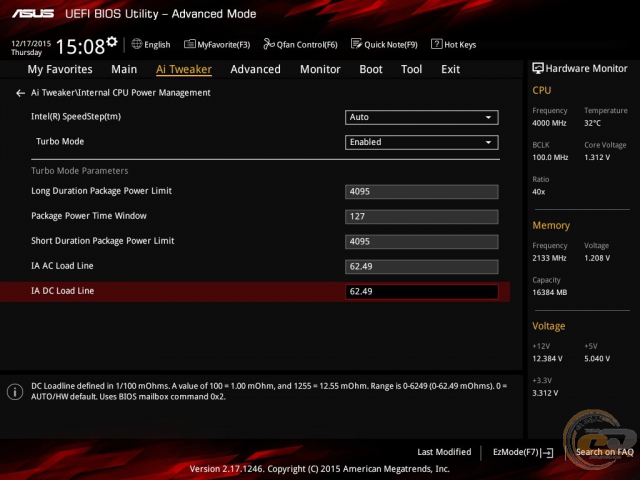Switch to EzMode(F7)

pos(523,452)
